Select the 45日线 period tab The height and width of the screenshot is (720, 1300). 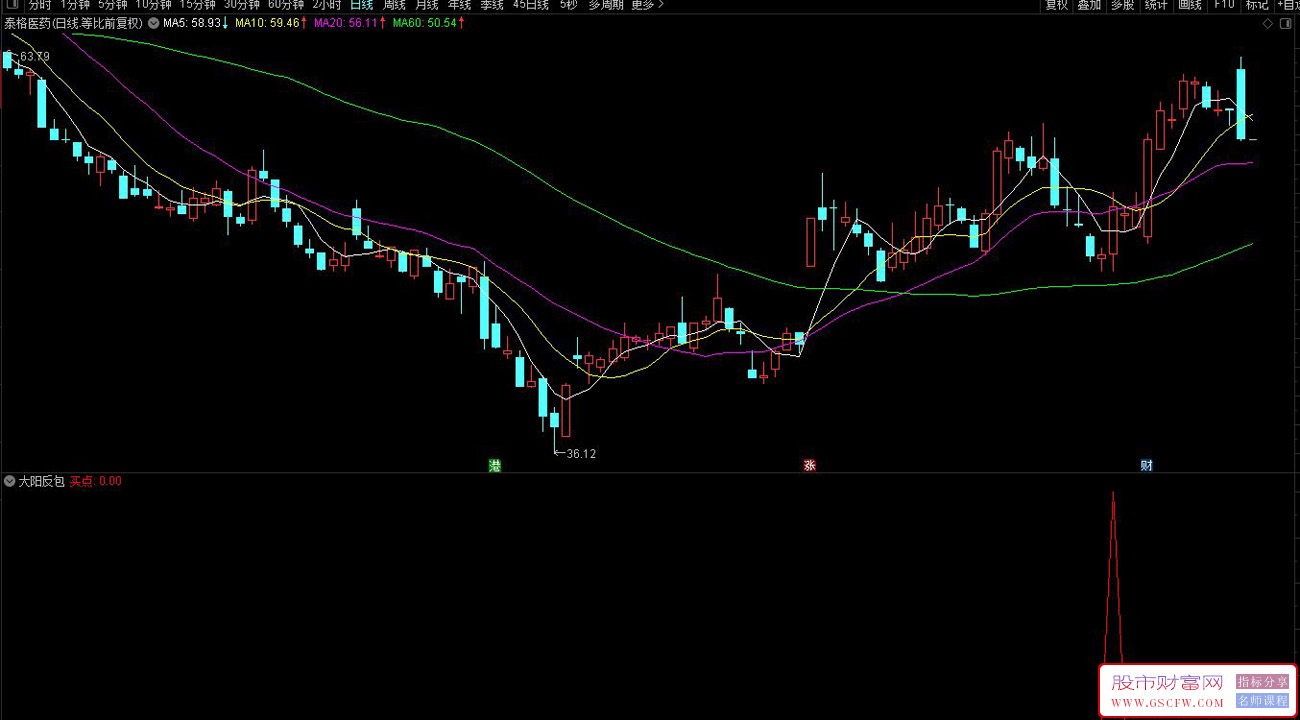pos(530,5)
